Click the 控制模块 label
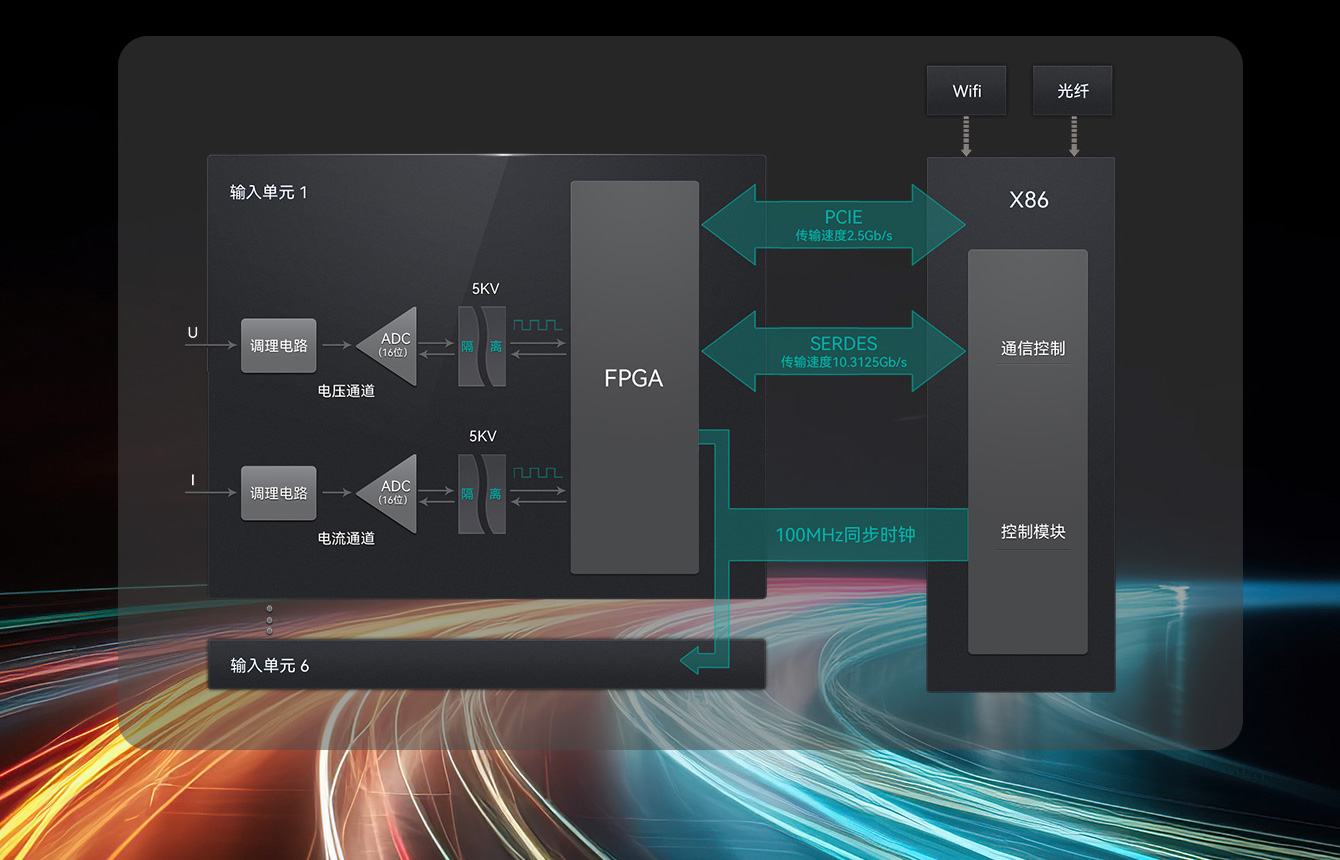Screen dimensions: 1340x860 [1032, 532]
